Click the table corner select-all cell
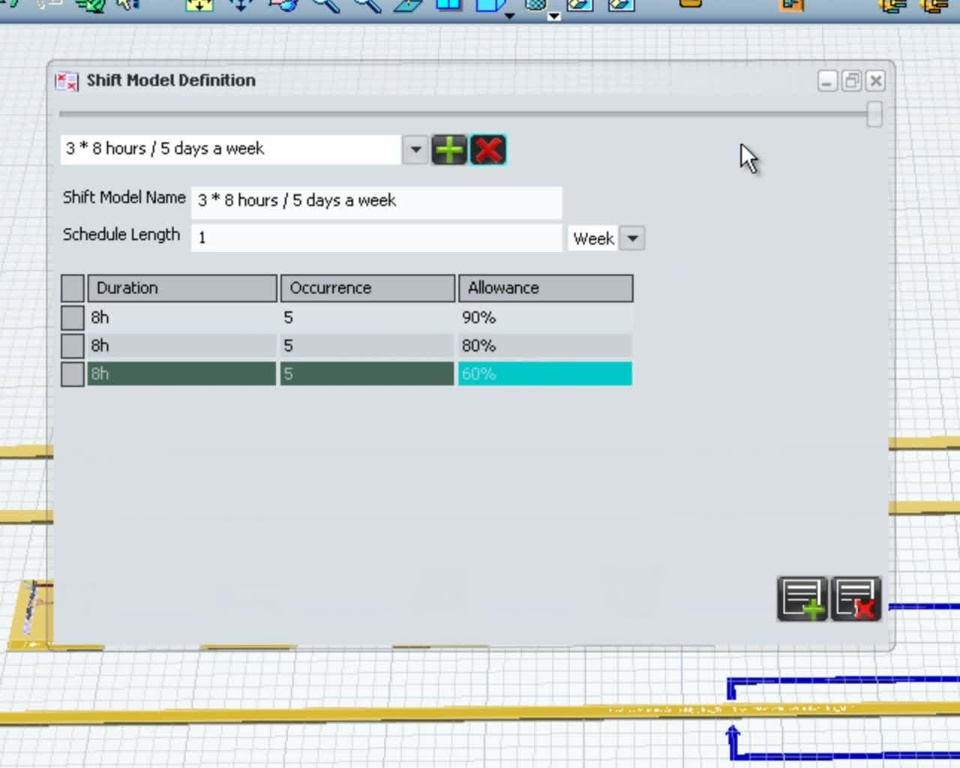Screen dimensions: 960x768 72,288
